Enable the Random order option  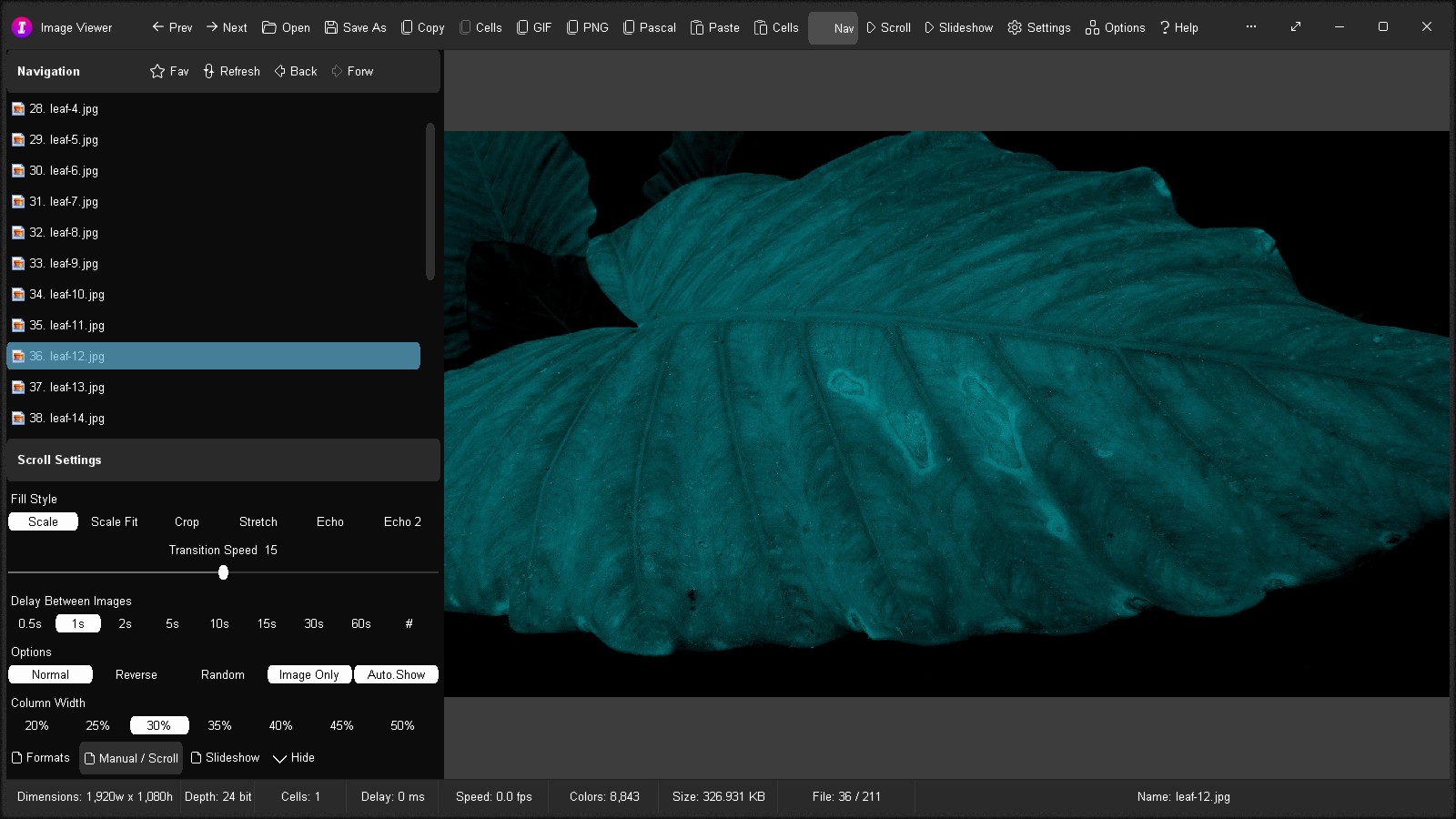click(222, 674)
